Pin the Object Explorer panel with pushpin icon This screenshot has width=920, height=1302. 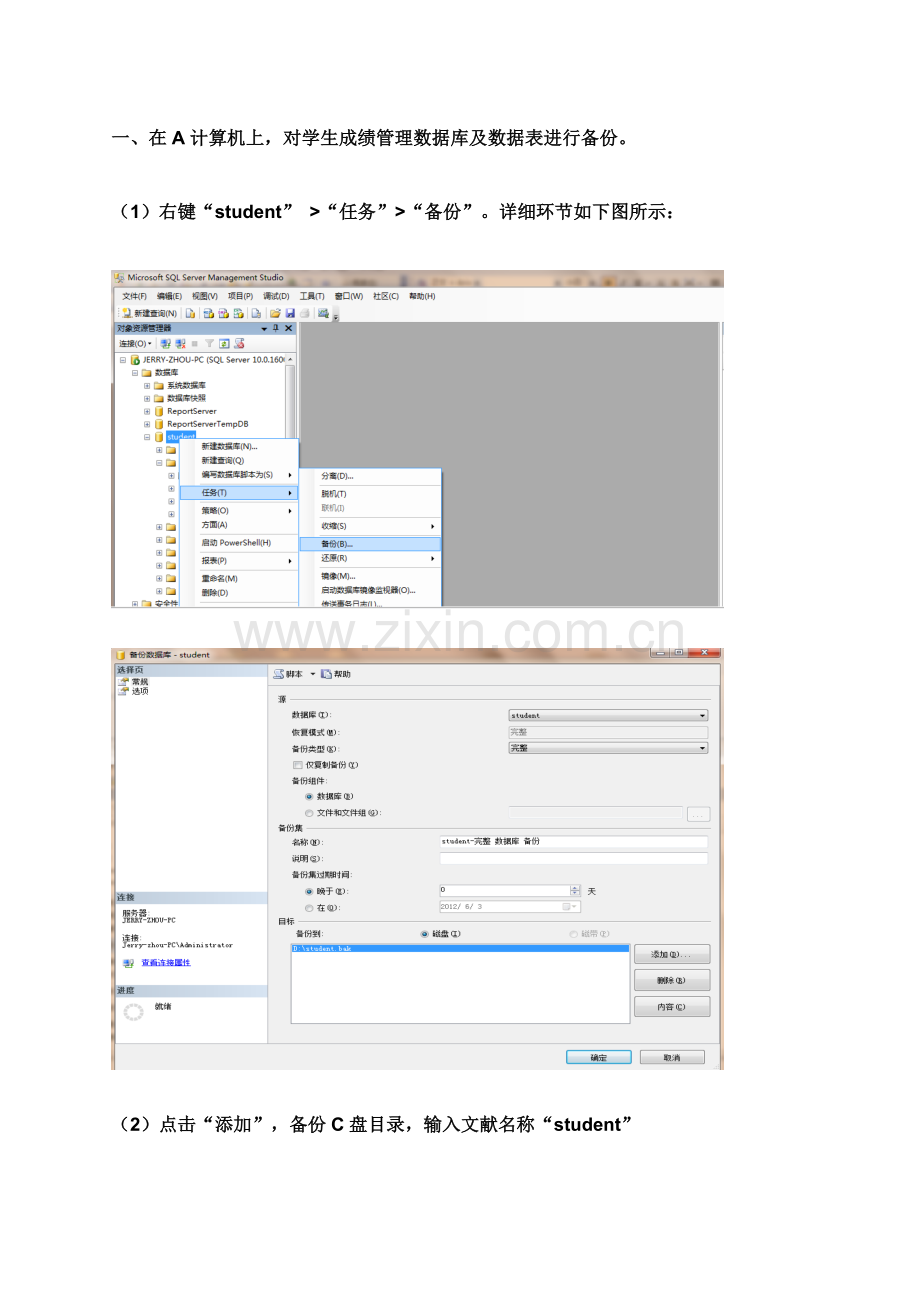point(276,328)
